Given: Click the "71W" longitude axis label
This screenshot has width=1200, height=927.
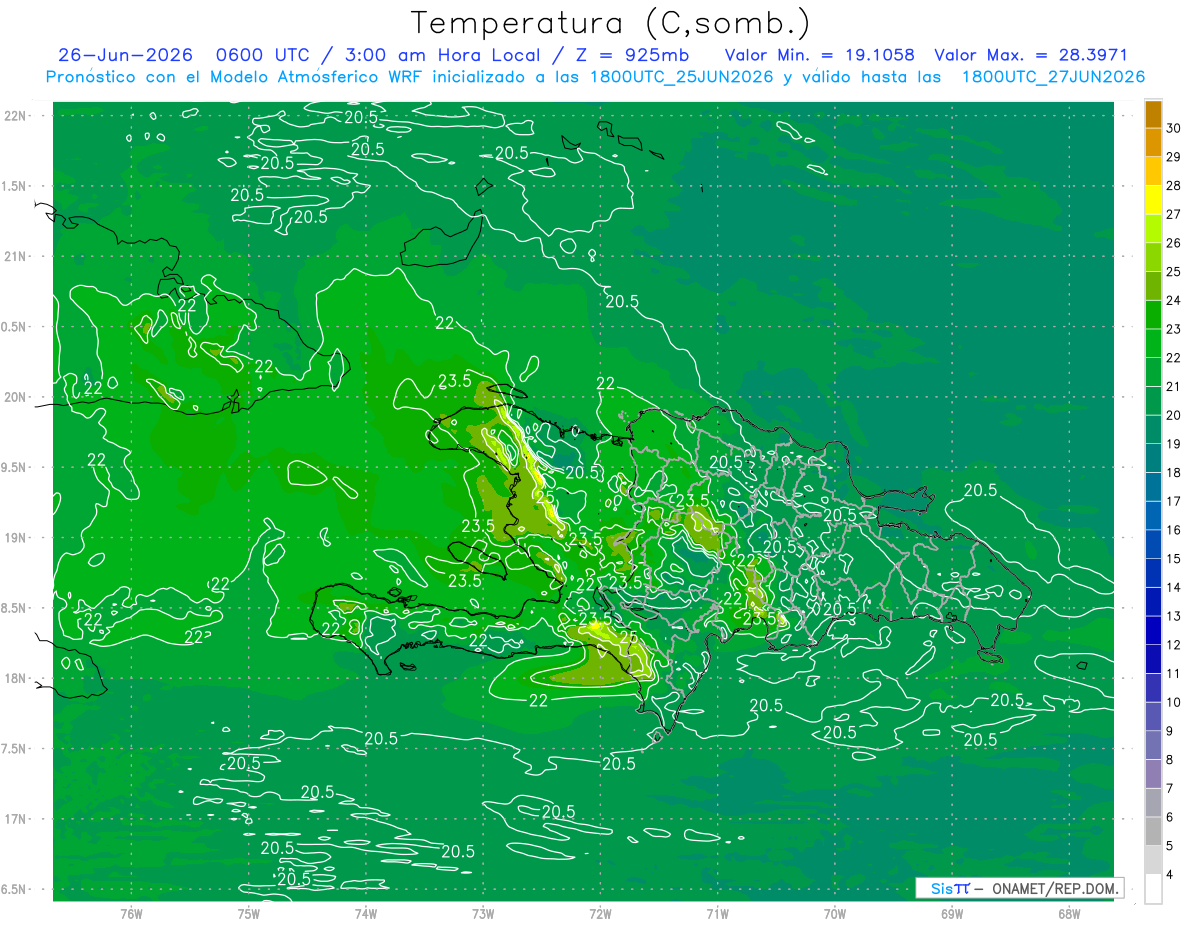Looking at the screenshot, I should tap(717, 913).
